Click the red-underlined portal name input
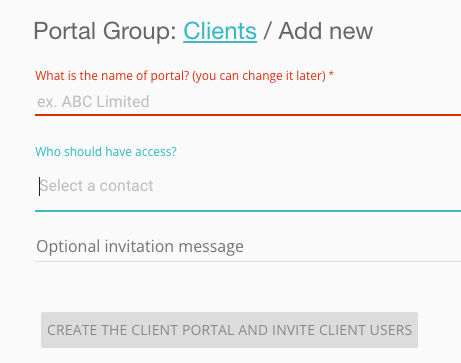 tap(248, 102)
